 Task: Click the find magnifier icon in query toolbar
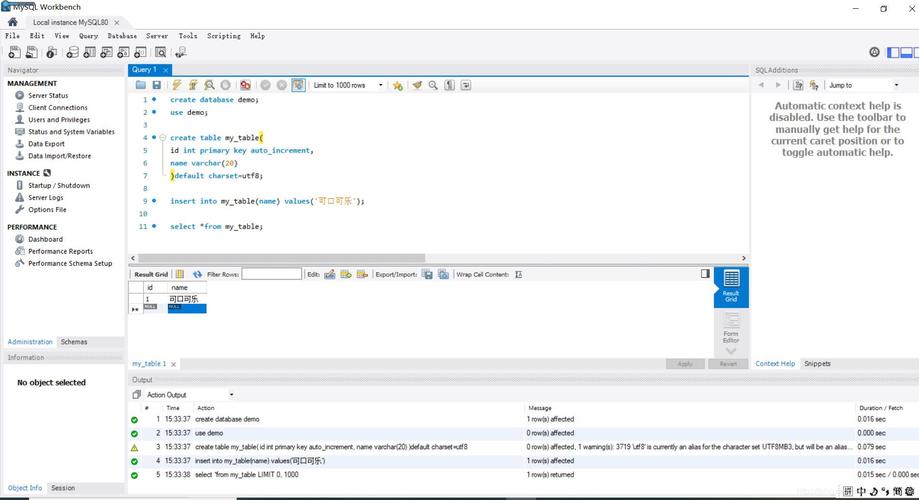coord(433,86)
